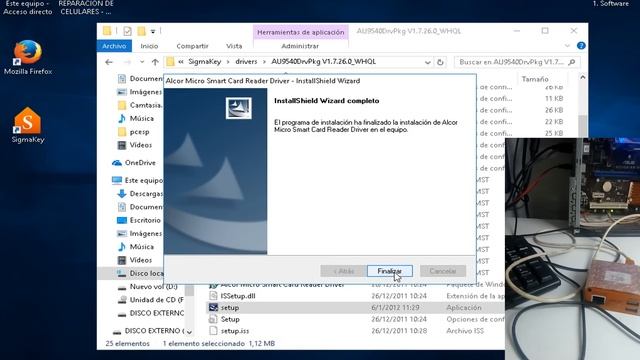Screen dimensions: 640x360
Task: Expand the ribbon with the chevron
Action: [x=567, y=46]
